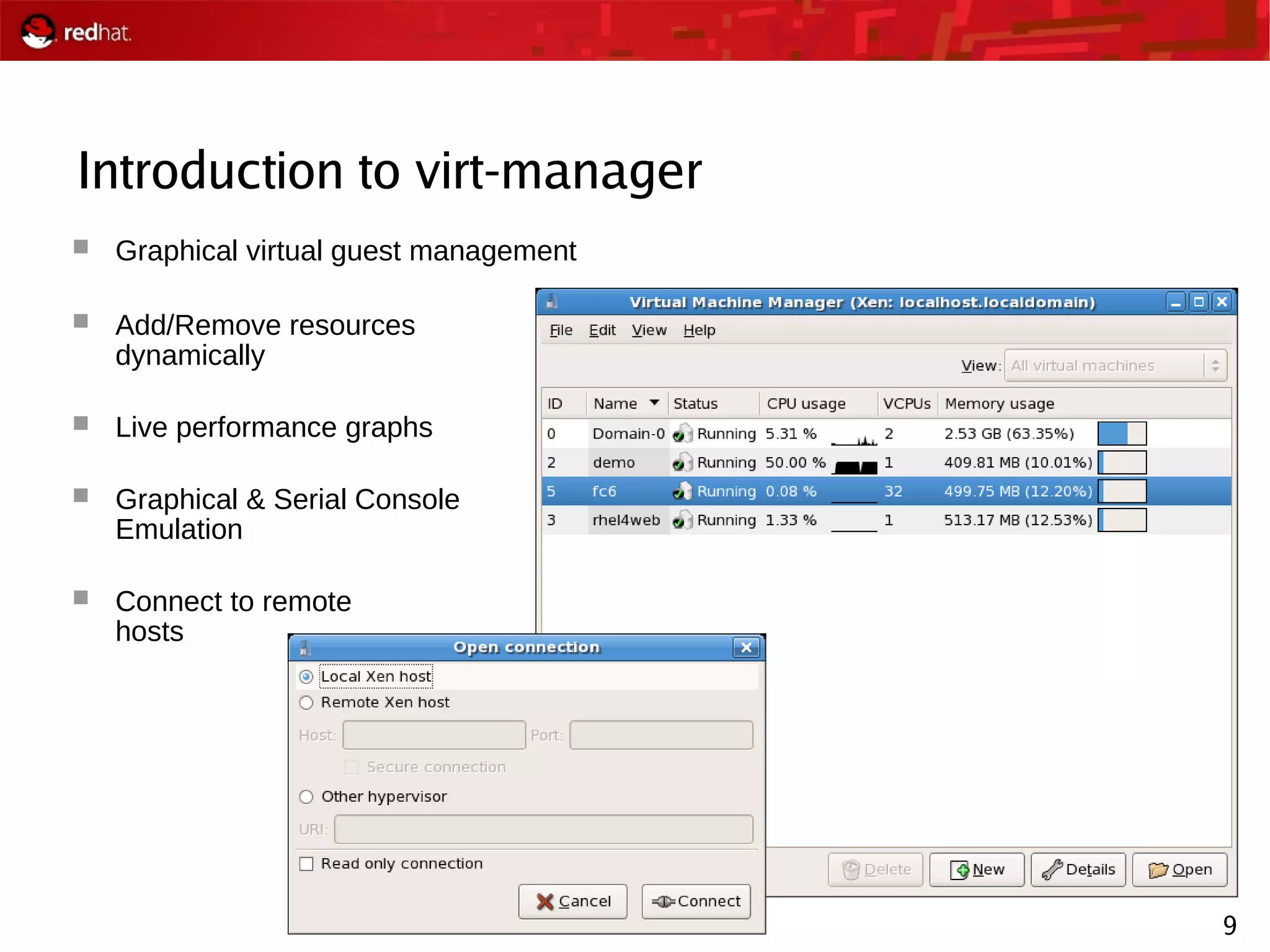Open the Help menu
The height and width of the screenshot is (952, 1270).
pyautogui.click(x=699, y=331)
